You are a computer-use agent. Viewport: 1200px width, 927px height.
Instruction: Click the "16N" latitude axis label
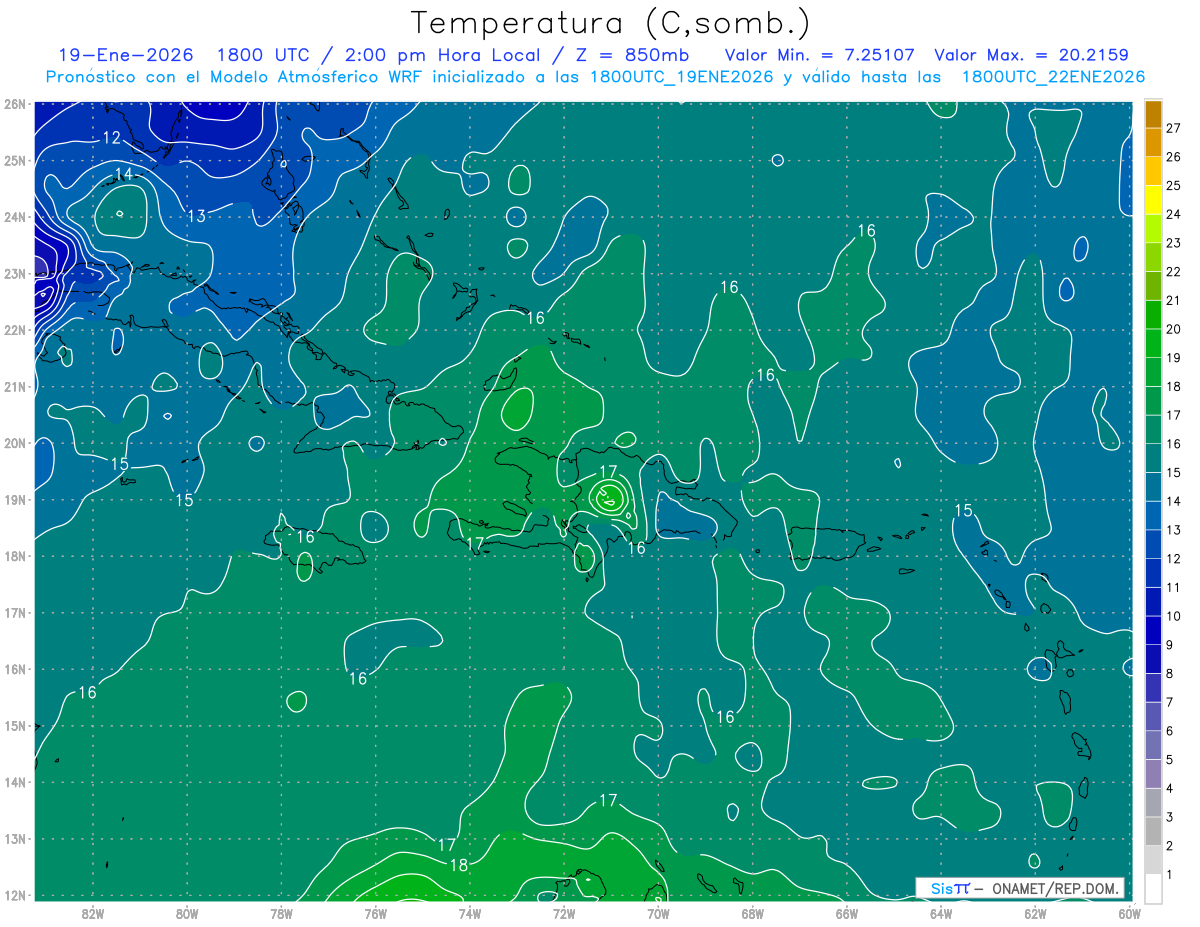coord(14,669)
